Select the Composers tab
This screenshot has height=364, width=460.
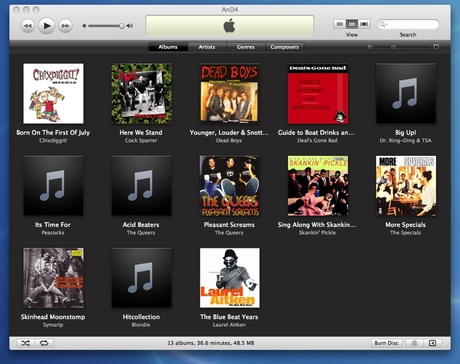pos(284,47)
